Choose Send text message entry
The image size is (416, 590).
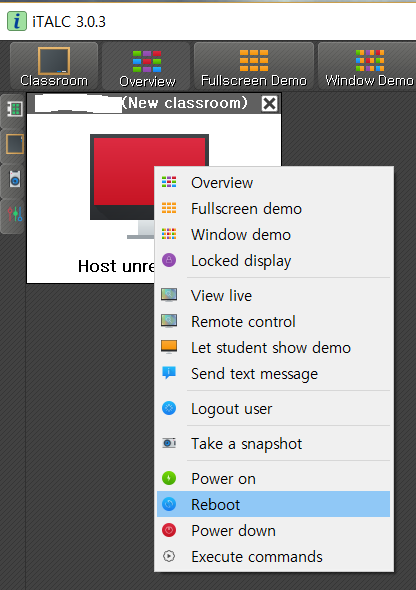click(273, 373)
